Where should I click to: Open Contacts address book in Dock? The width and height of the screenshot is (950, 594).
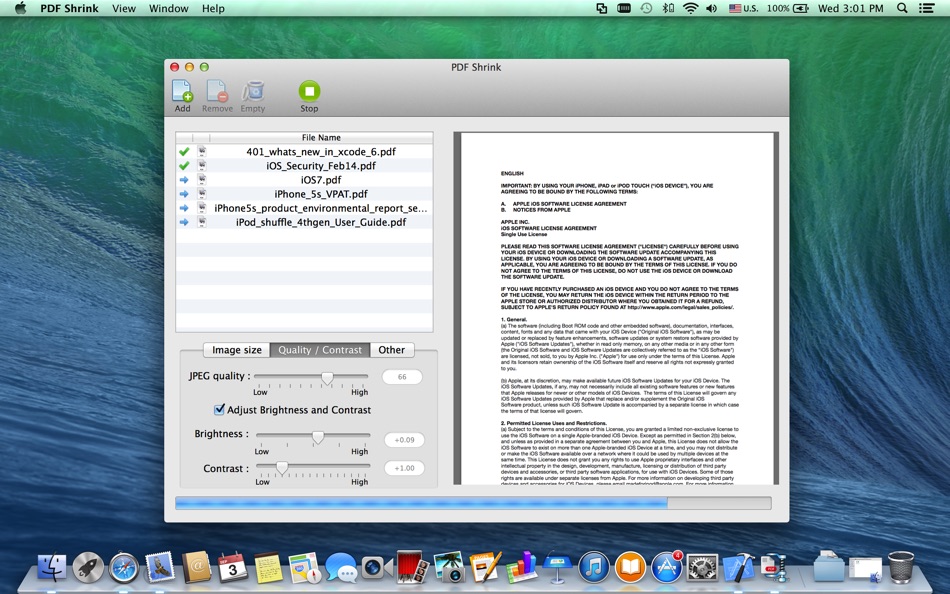[196, 567]
